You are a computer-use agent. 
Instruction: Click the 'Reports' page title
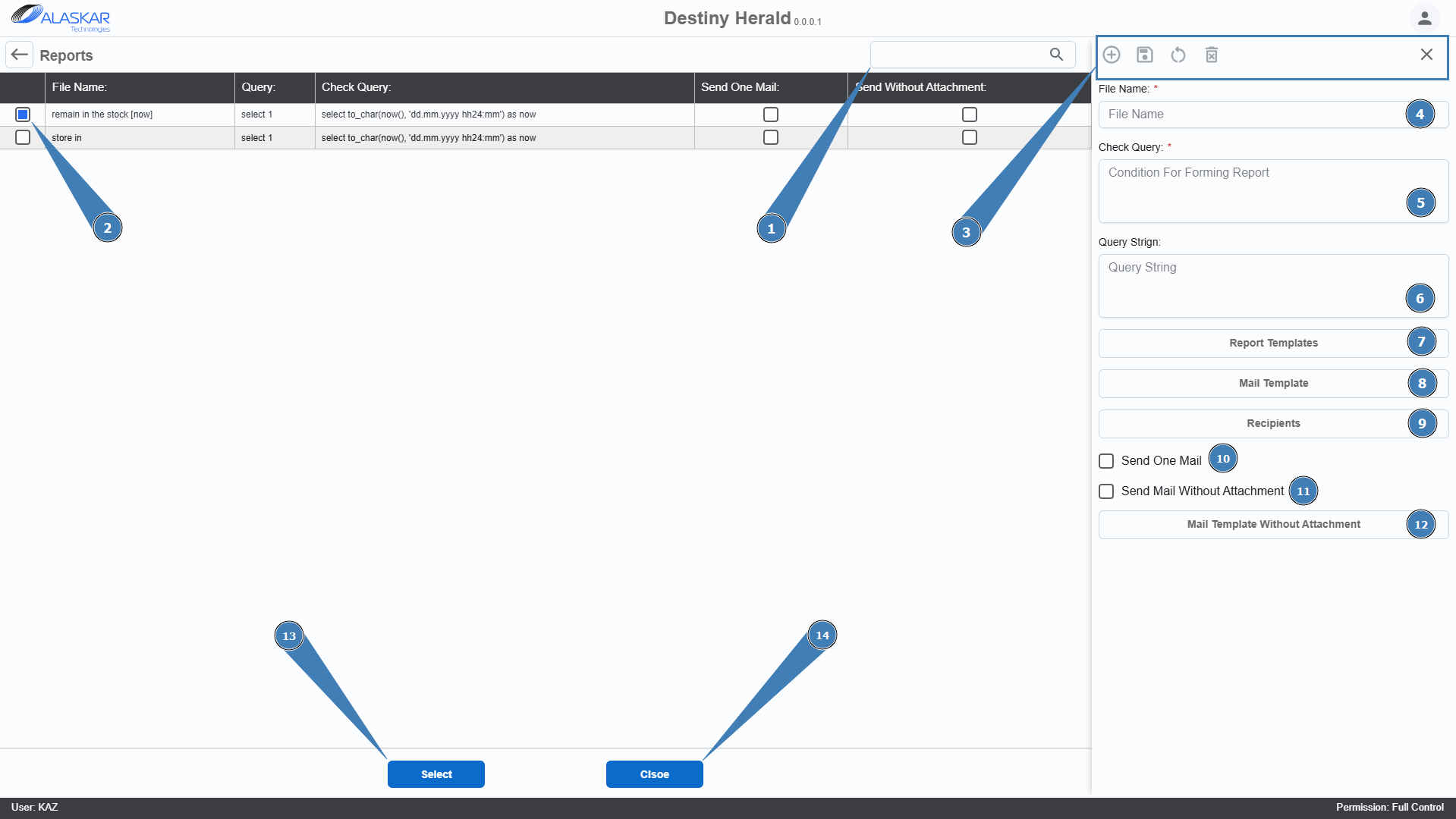click(x=66, y=55)
